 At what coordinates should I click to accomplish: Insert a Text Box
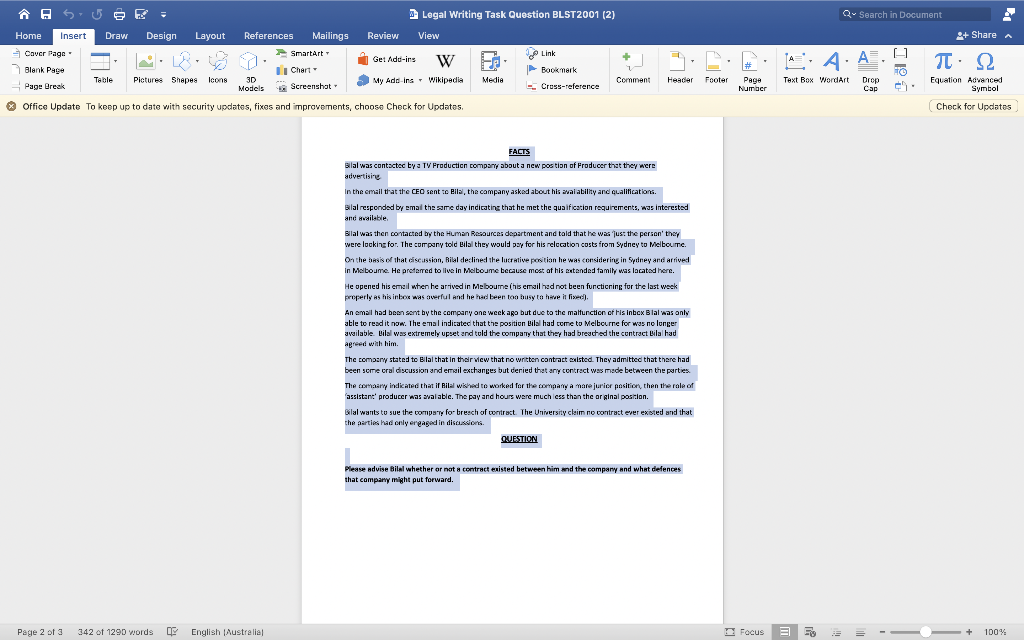point(798,67)
